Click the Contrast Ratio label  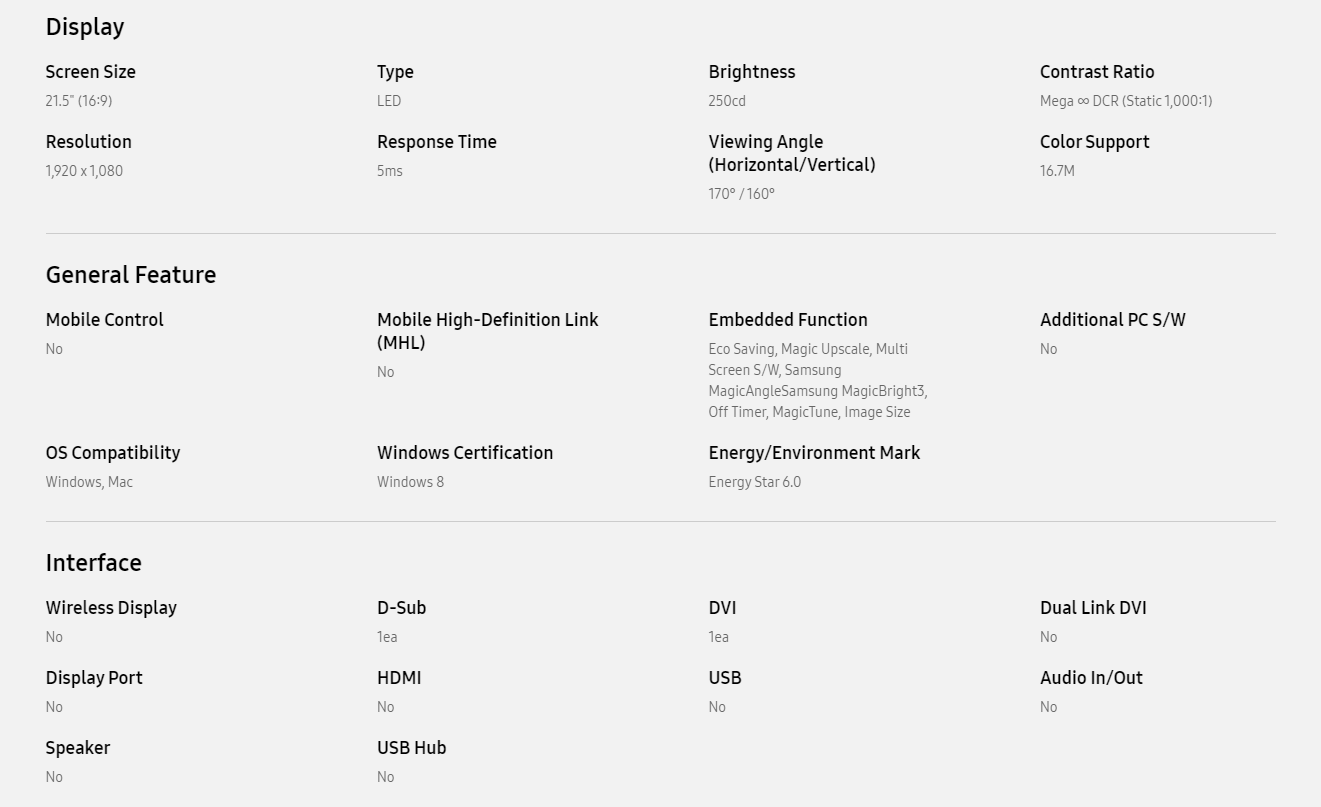[1096, 72]
